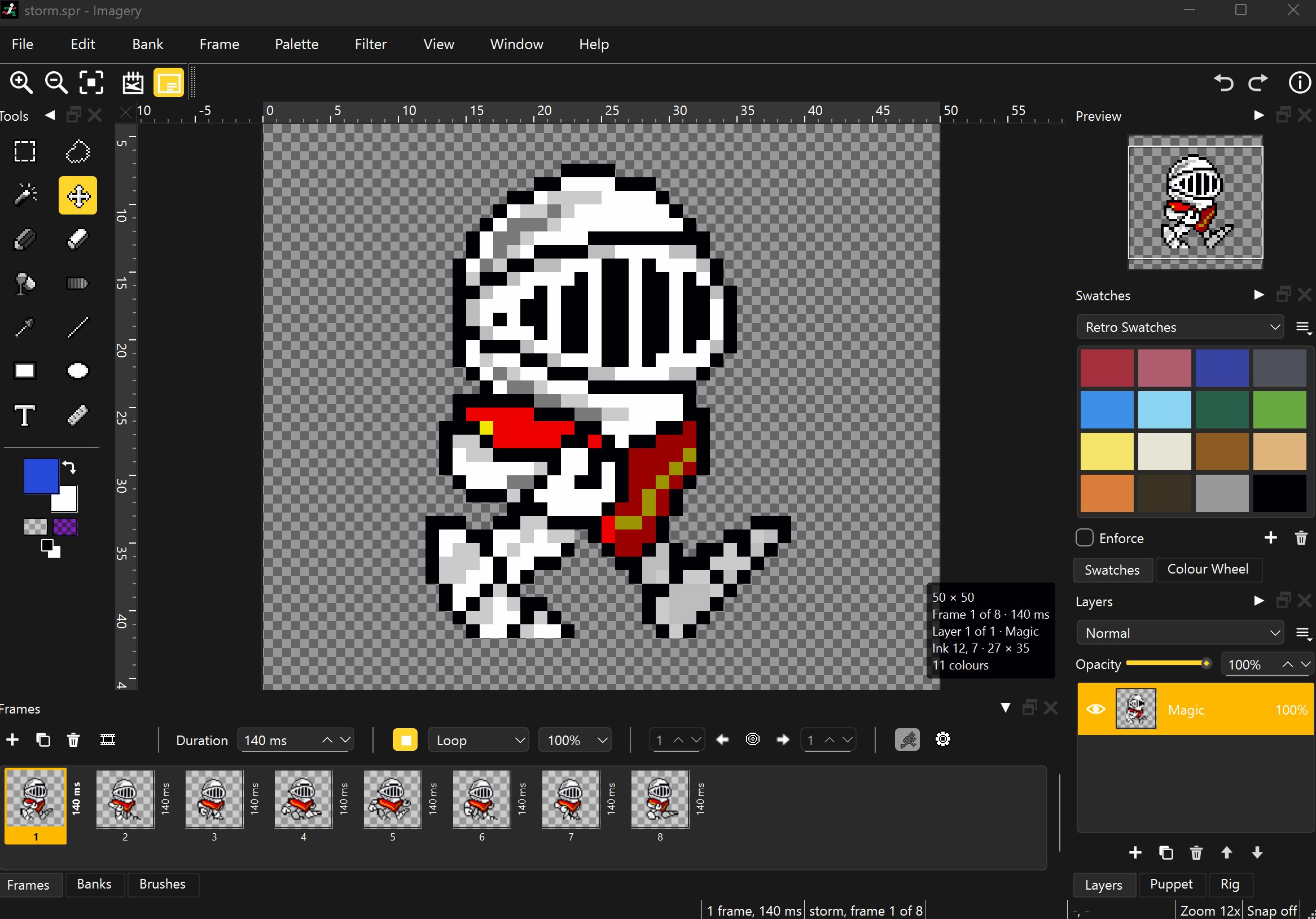Delete the current frame with trash icon

pos(73,739)
